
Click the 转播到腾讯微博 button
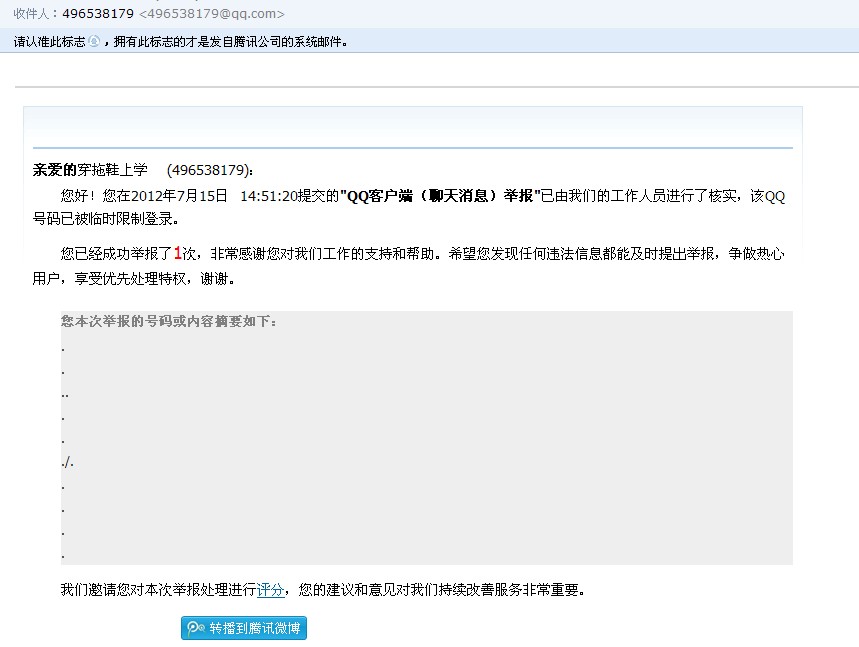click(244, 628)
